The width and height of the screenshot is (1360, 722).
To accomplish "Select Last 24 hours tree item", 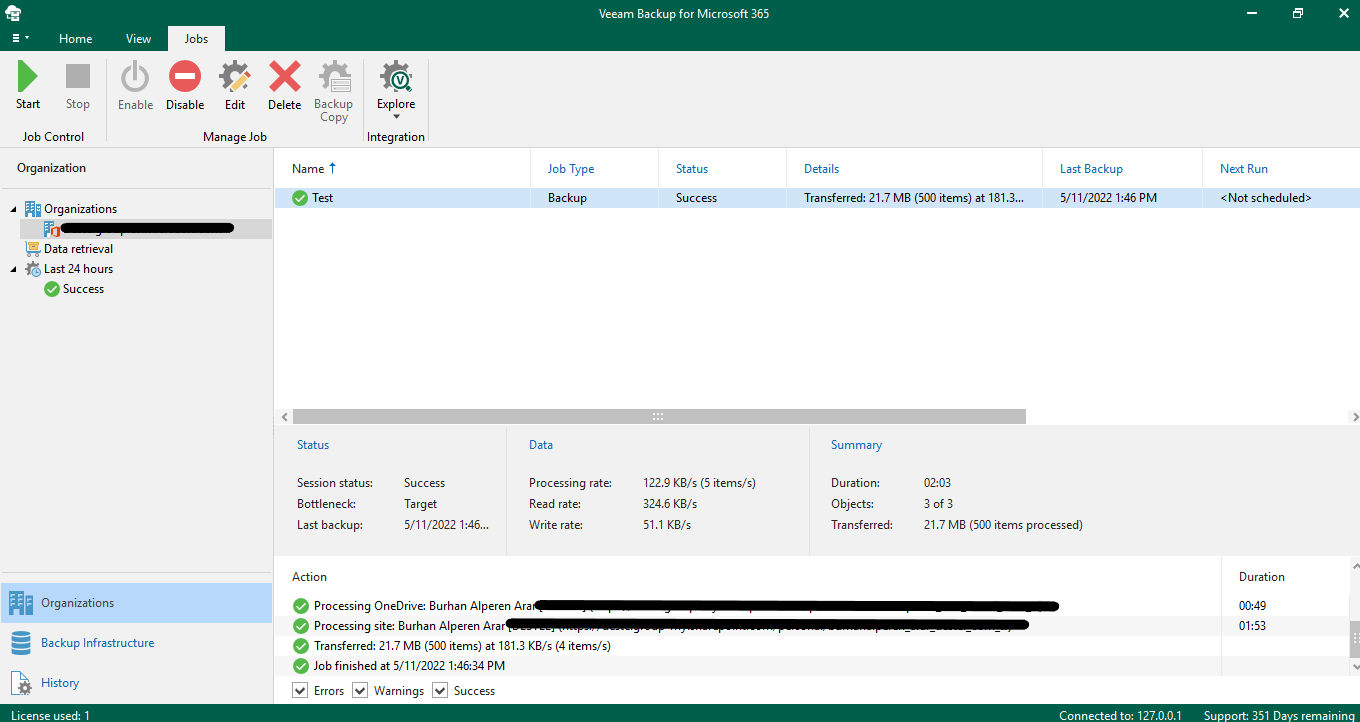I will [x=78, y=269].
